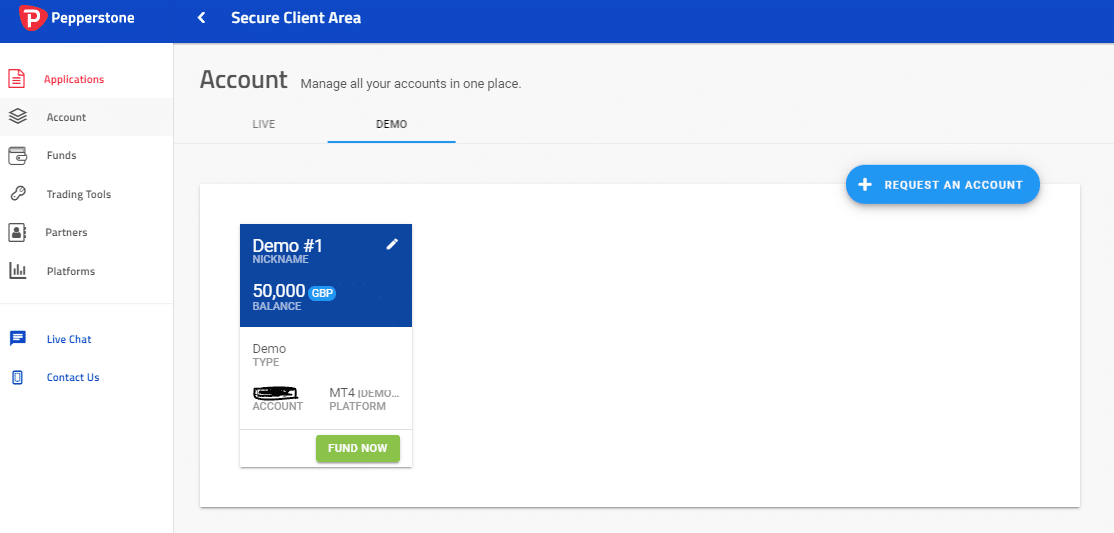Click the Applications document icon
This screenshot has width=1114, height=533.
[x=17, y=79]
